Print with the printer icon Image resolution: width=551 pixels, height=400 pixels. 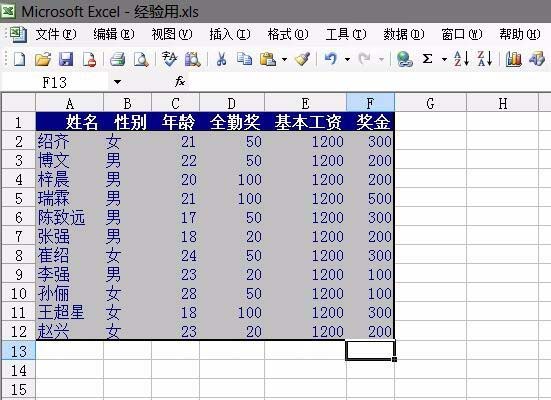[117, 59]
